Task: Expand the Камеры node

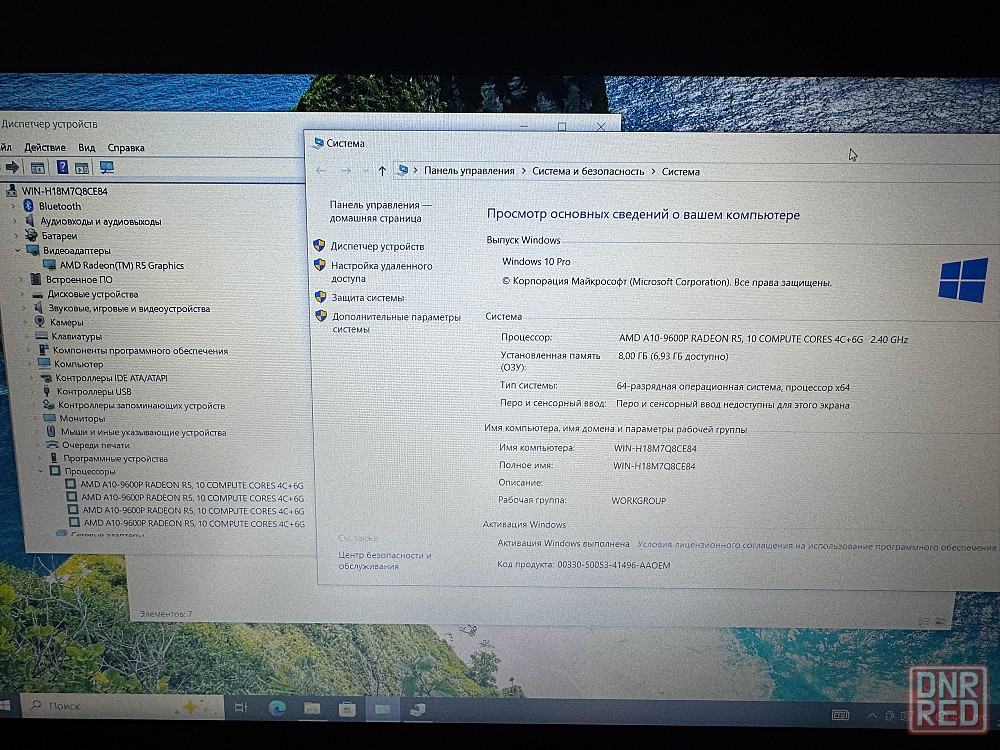Action: [26, 322]
